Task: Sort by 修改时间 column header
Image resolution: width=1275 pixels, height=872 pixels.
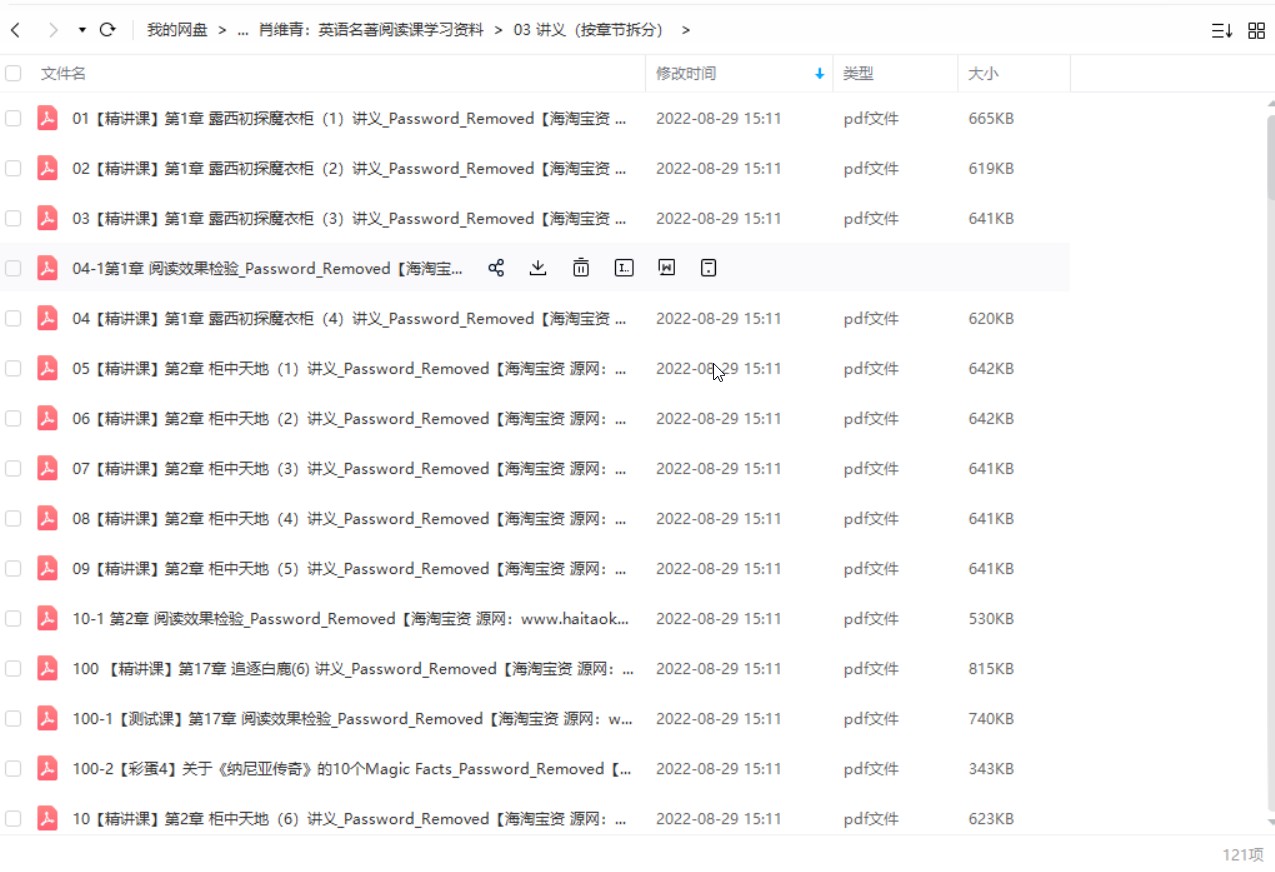Action: [686, 73]
